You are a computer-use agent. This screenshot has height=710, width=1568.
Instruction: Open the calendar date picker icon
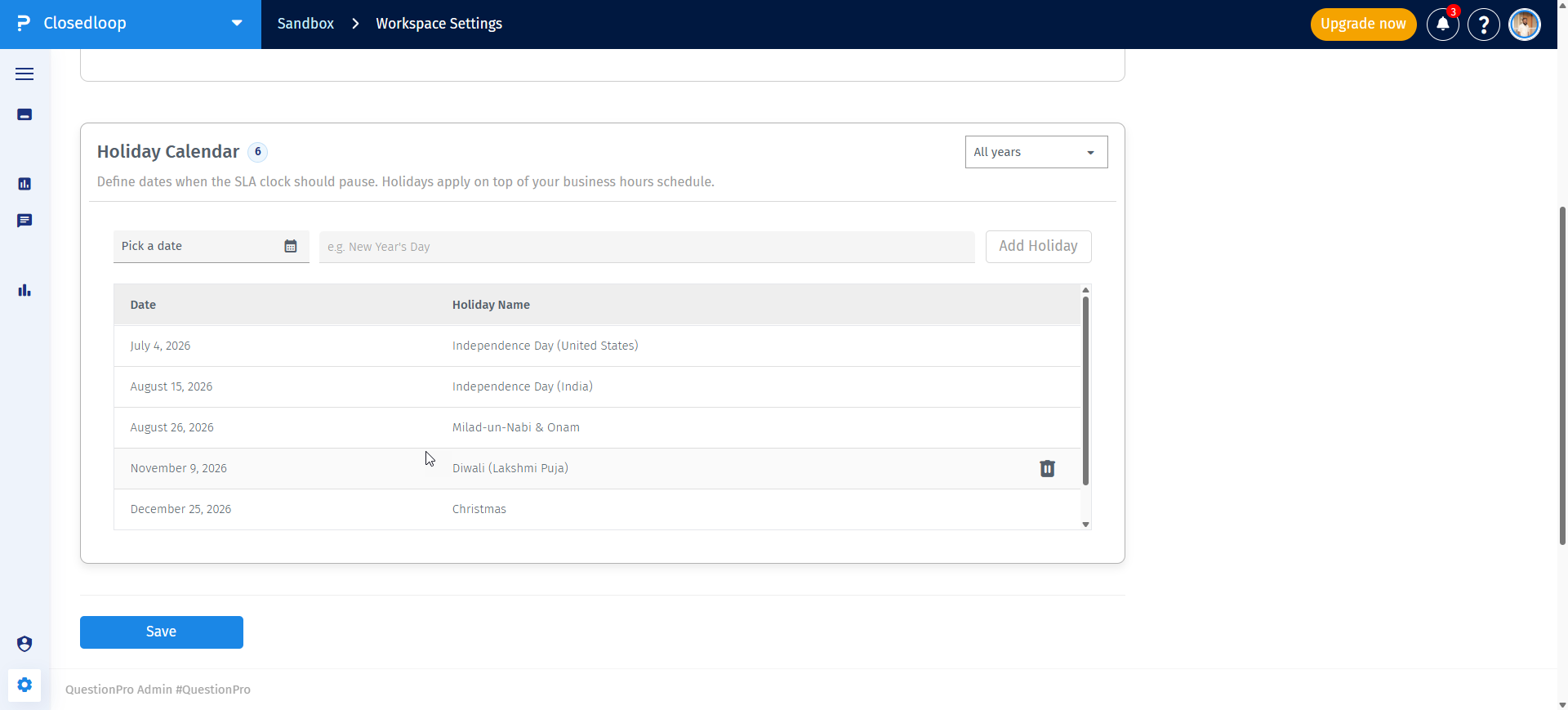[290, 246]
